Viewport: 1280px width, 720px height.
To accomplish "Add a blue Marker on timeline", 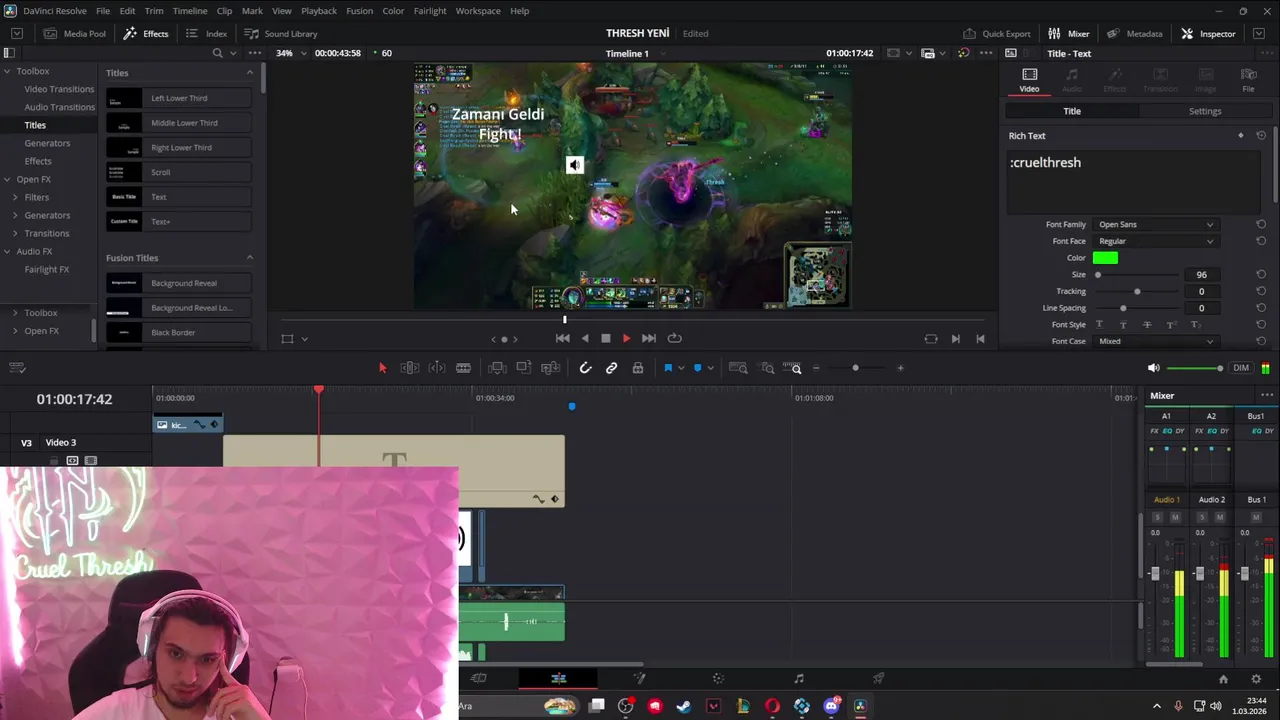I will pyautogui.click(x=698, y=368).
